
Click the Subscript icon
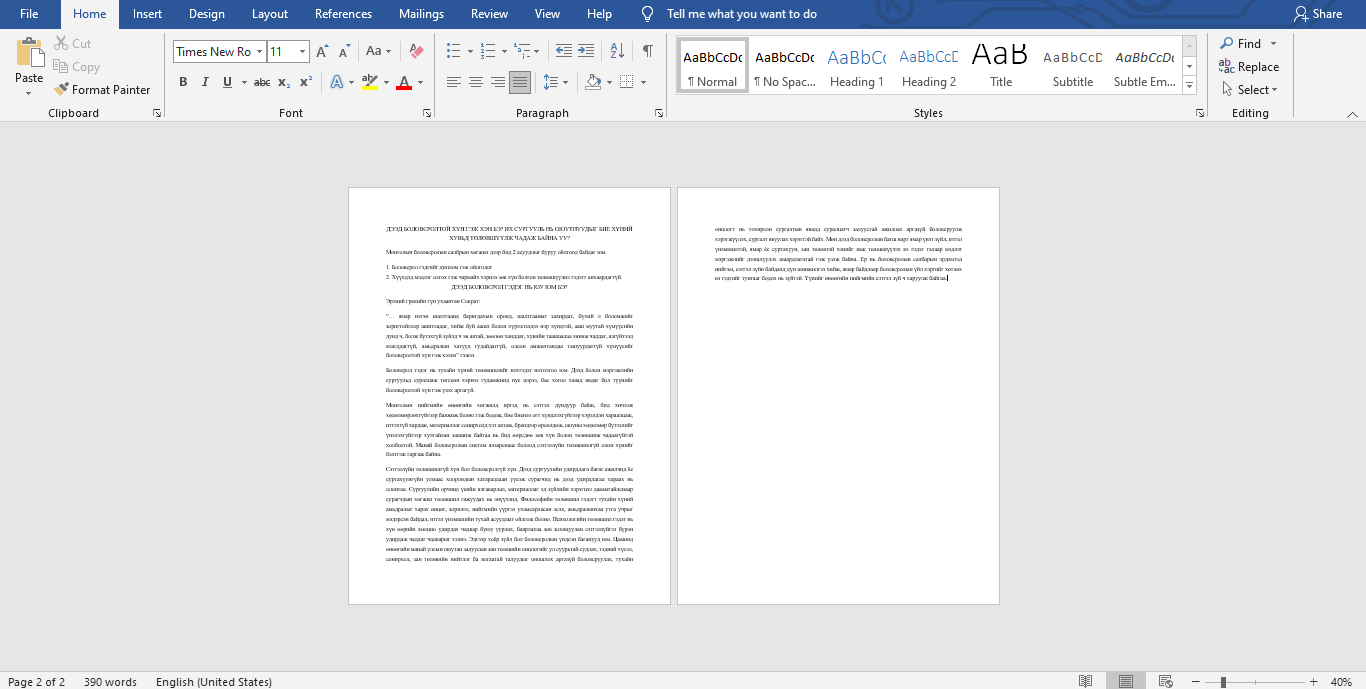pos(284,82)
